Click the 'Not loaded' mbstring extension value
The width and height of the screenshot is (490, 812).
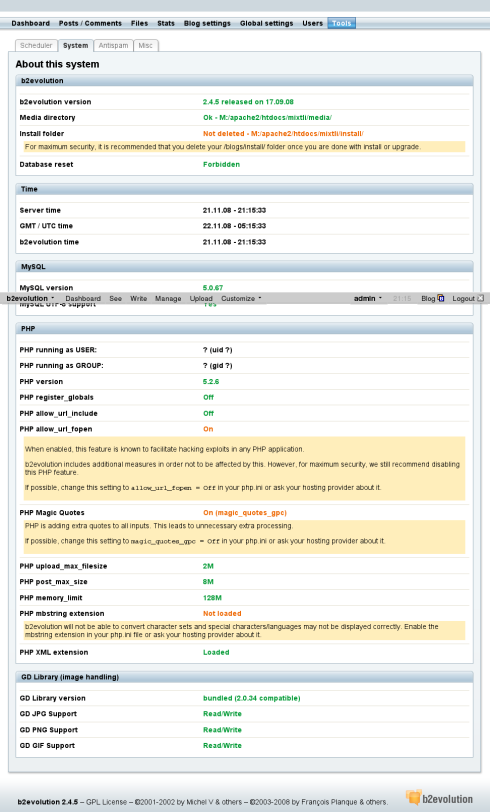click(222, 614)
